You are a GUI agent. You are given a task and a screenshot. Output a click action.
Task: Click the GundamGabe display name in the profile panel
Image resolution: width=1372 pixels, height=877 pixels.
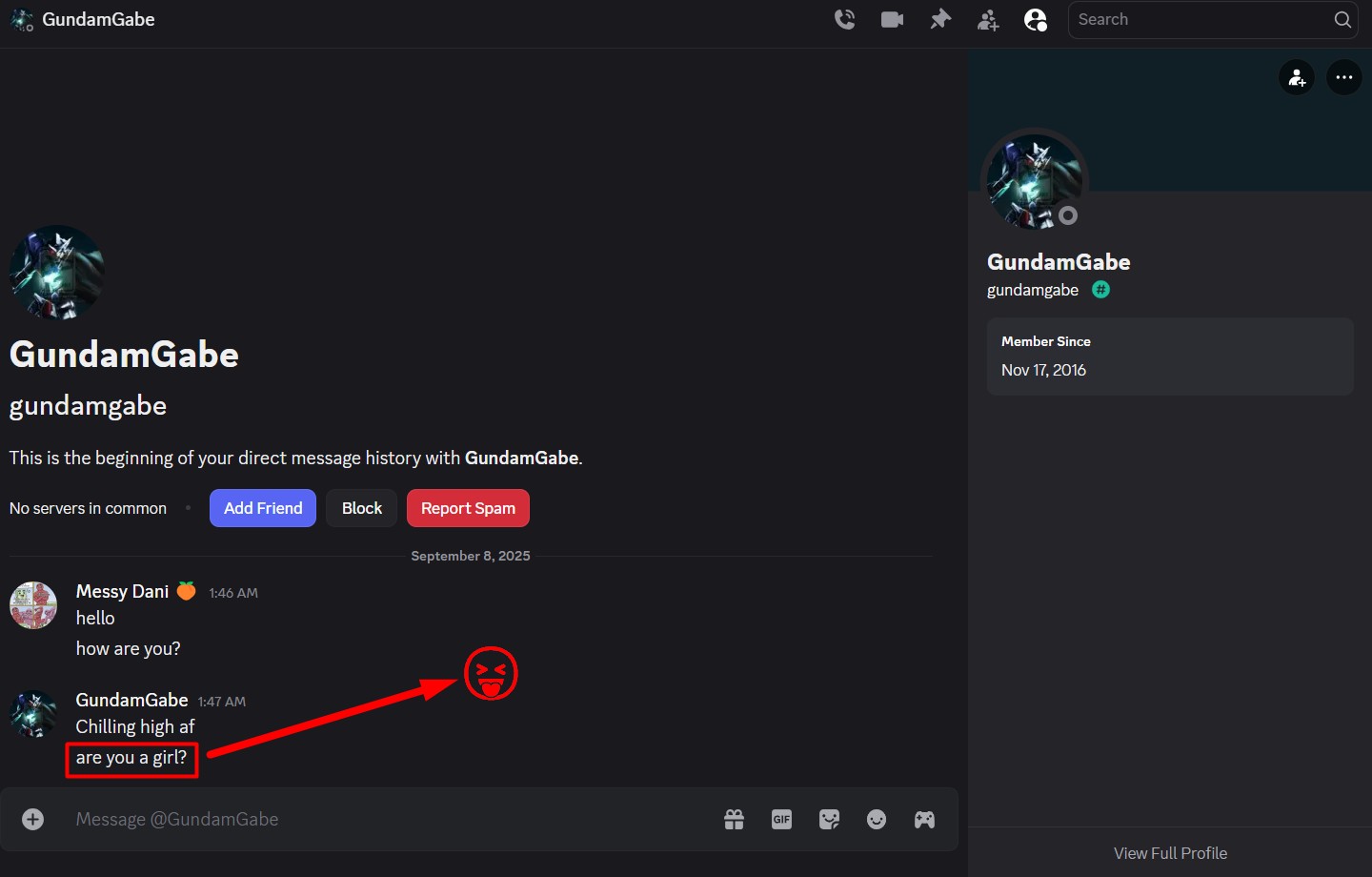(x=1059, y=262)
